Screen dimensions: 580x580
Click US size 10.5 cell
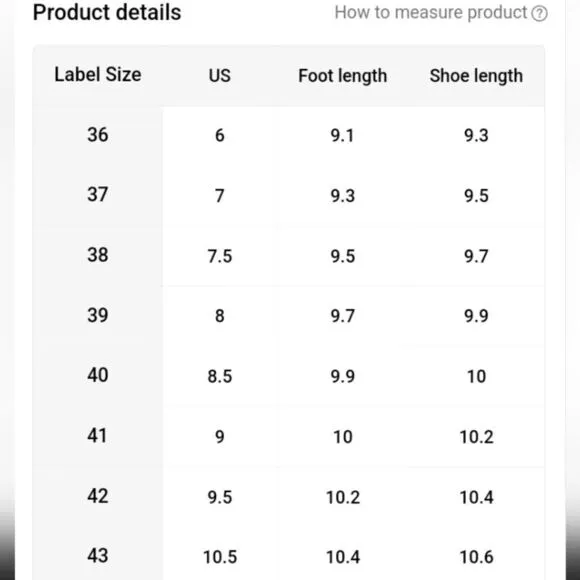pyautogui.click(x=220, y=557)
